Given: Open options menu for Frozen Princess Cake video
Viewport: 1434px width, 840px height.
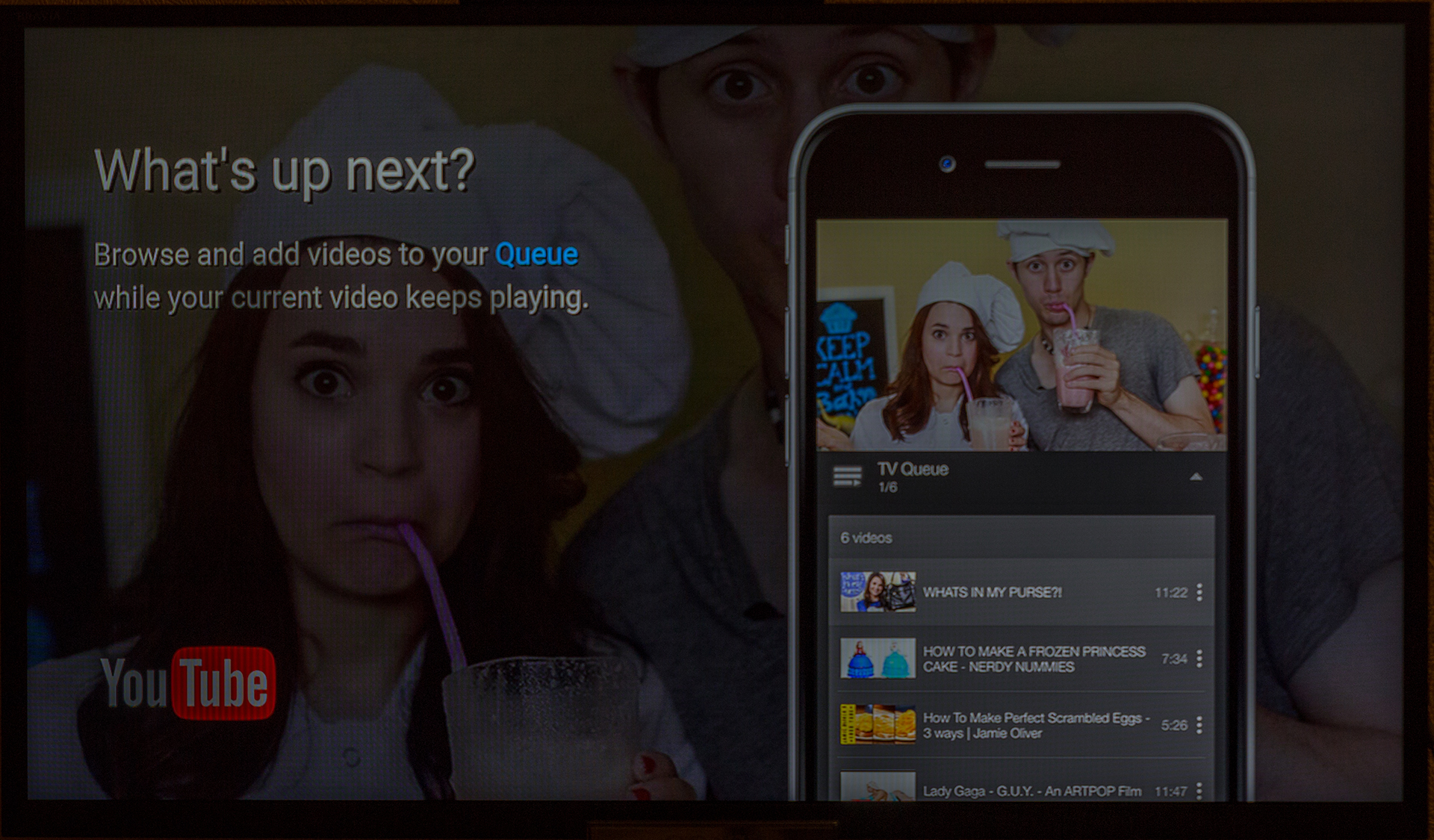Looking at the screenshot, I should (x=1199, y=659).
